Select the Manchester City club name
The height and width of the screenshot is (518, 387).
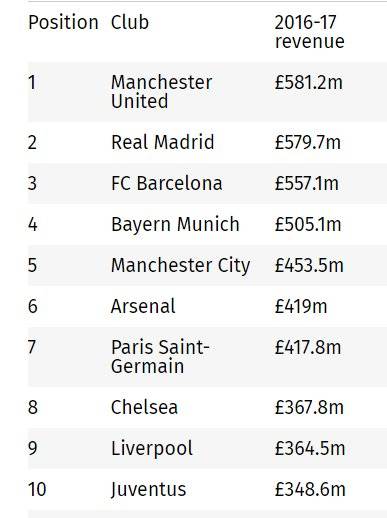[x=180, y=266]
